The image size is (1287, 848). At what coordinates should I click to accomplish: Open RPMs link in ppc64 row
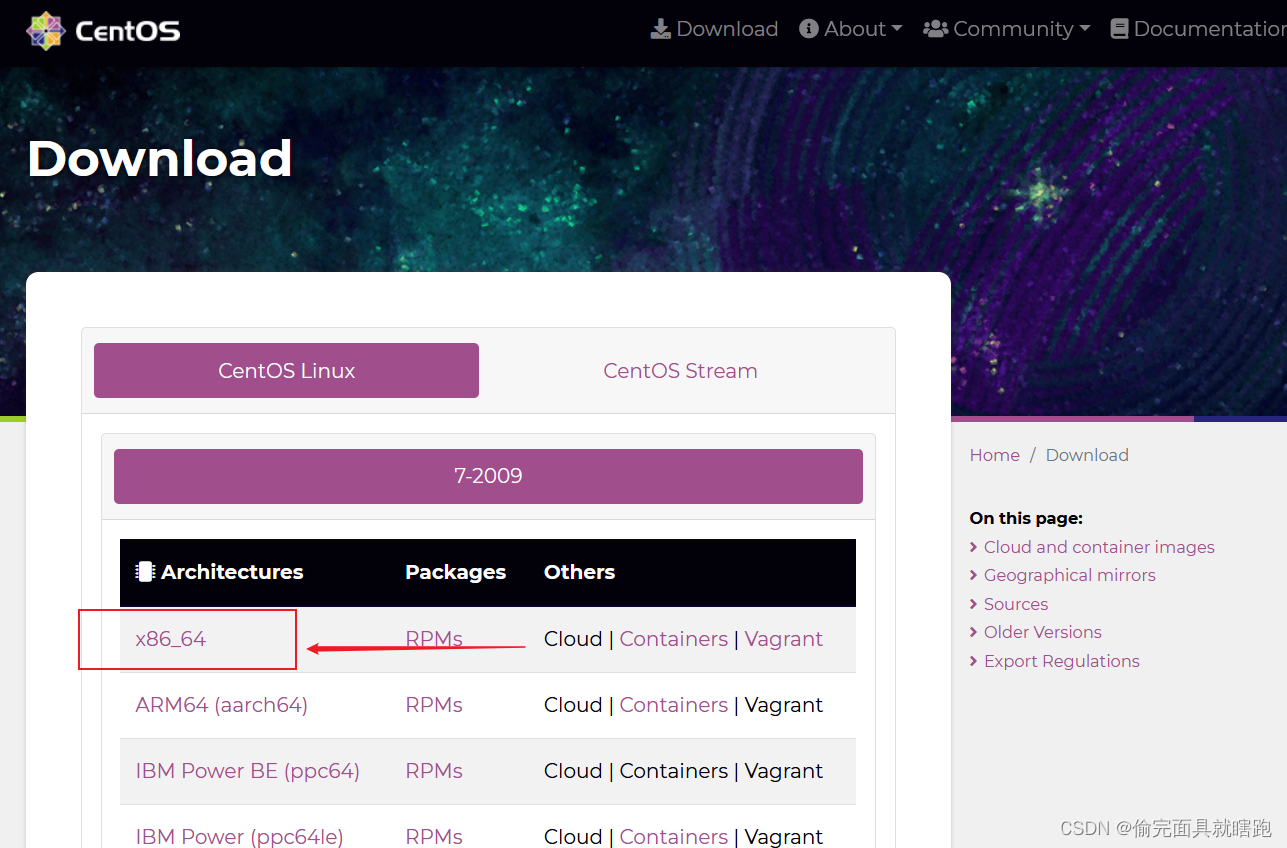click(434, 771)
